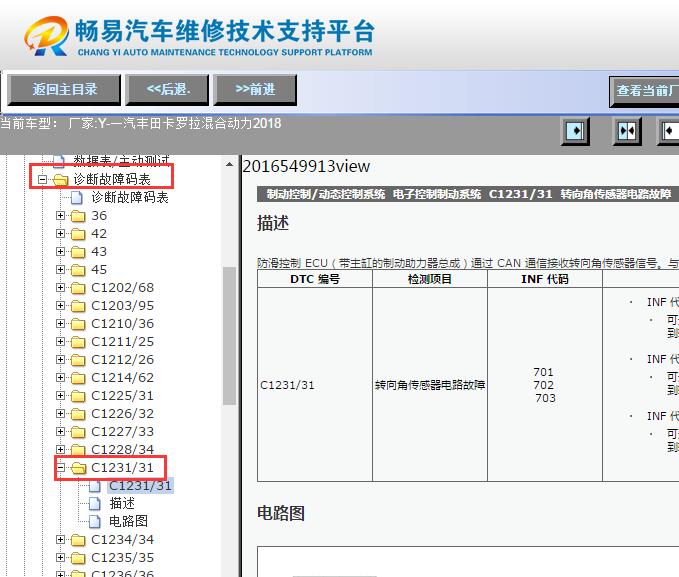Expand folder 42
The width and height of the screenshot is (679, 577).
60,233
